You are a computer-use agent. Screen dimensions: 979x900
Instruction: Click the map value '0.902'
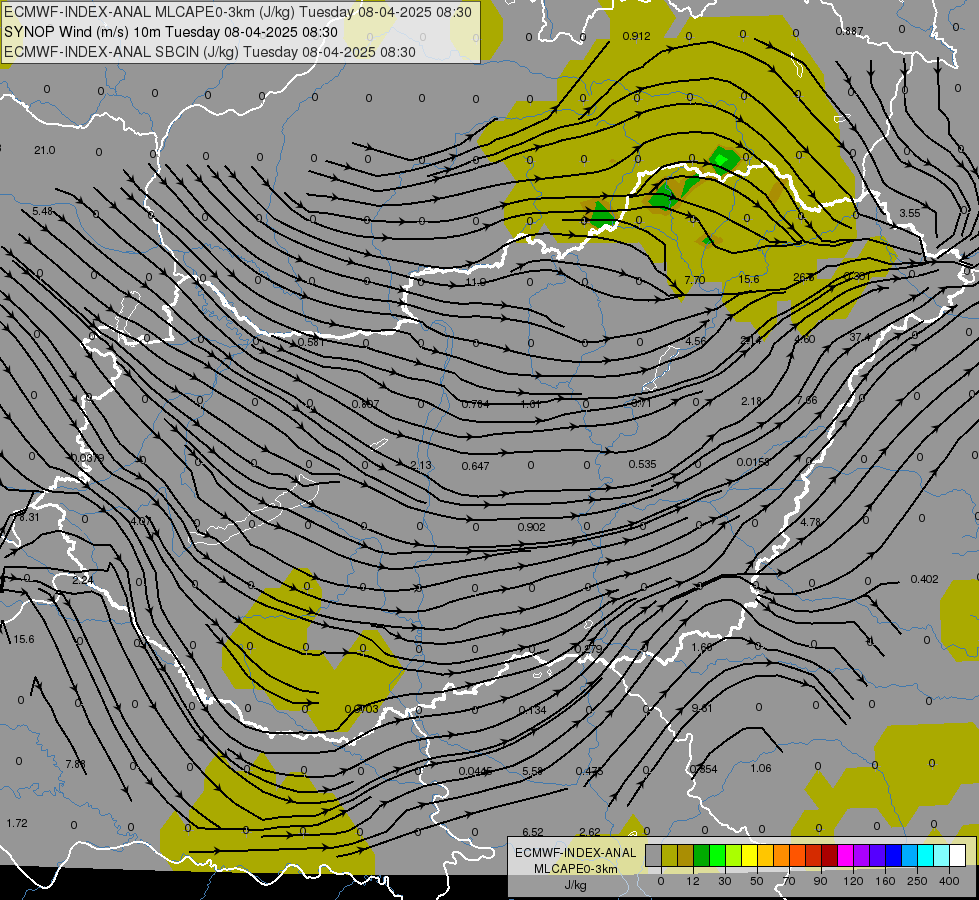pyautogui.click(x=531, y=527)
